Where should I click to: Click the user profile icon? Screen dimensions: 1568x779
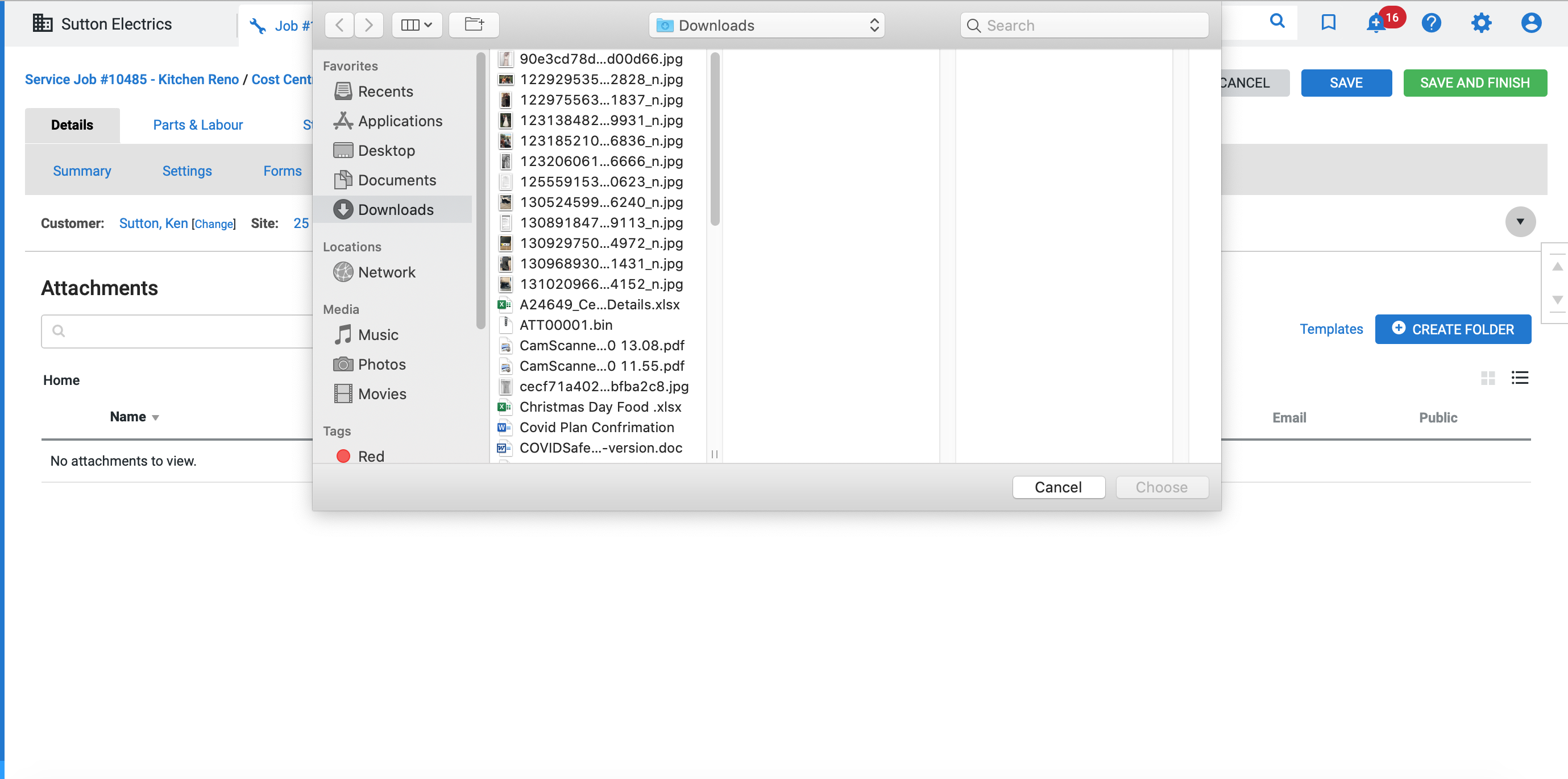pos(1531,23)
